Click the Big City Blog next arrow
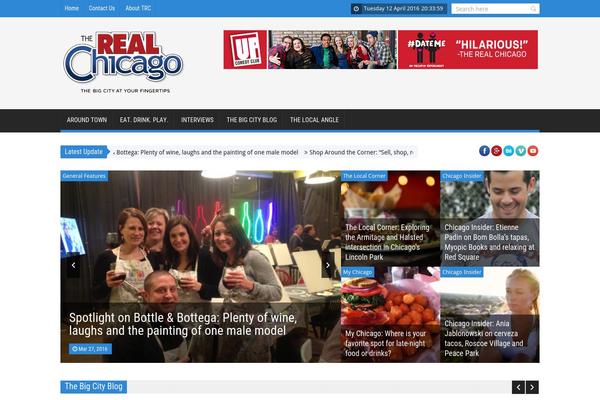Image resolution: width=600 pixels, height=400 pixels. coord(532,387)
